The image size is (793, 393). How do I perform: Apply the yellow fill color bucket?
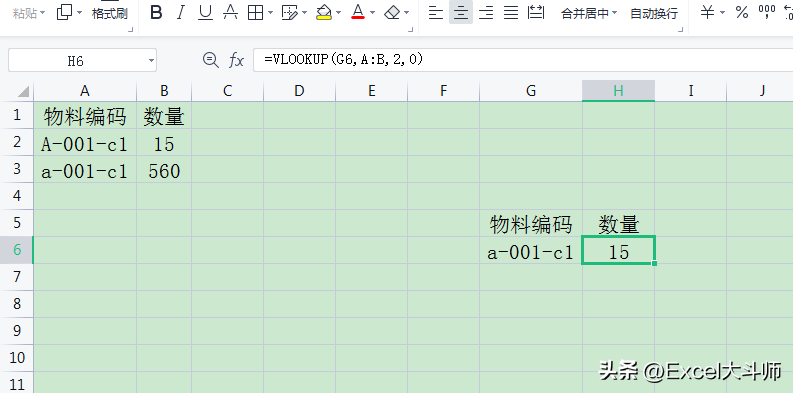[324, 13]
